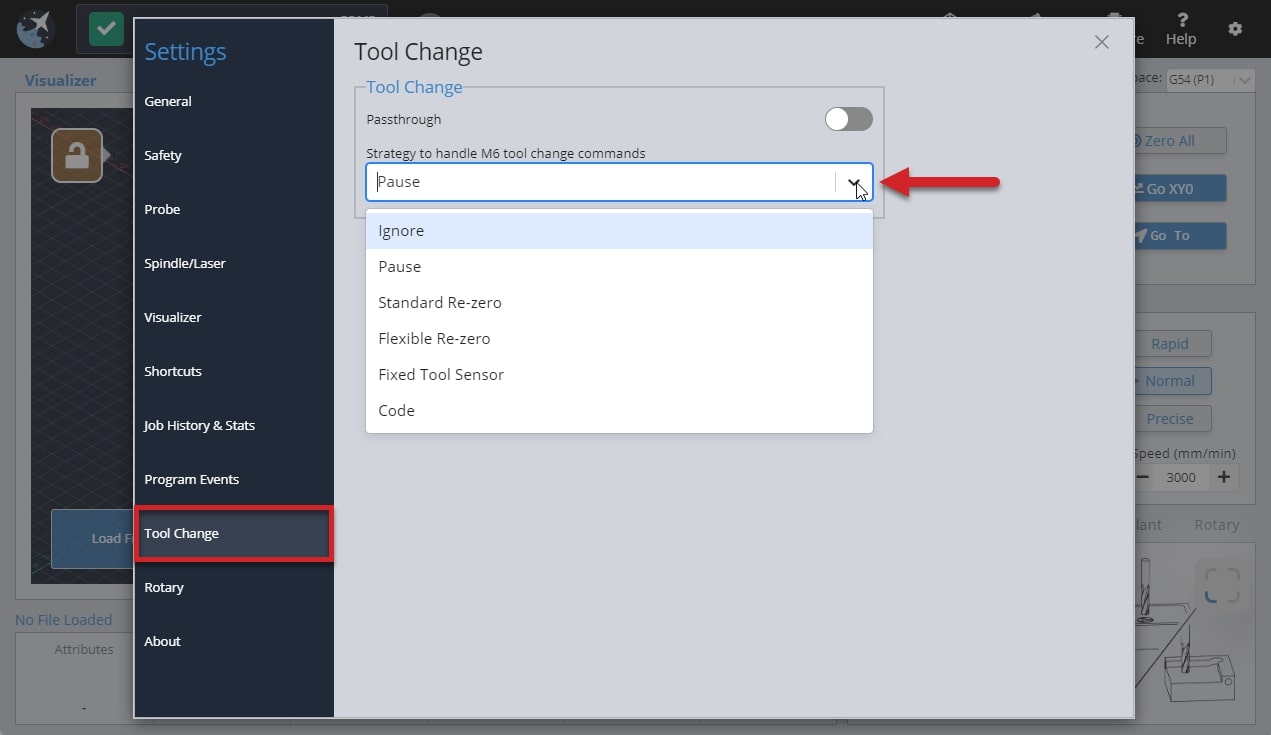Close the Settings dialog with X

[x=1101, y=42]
